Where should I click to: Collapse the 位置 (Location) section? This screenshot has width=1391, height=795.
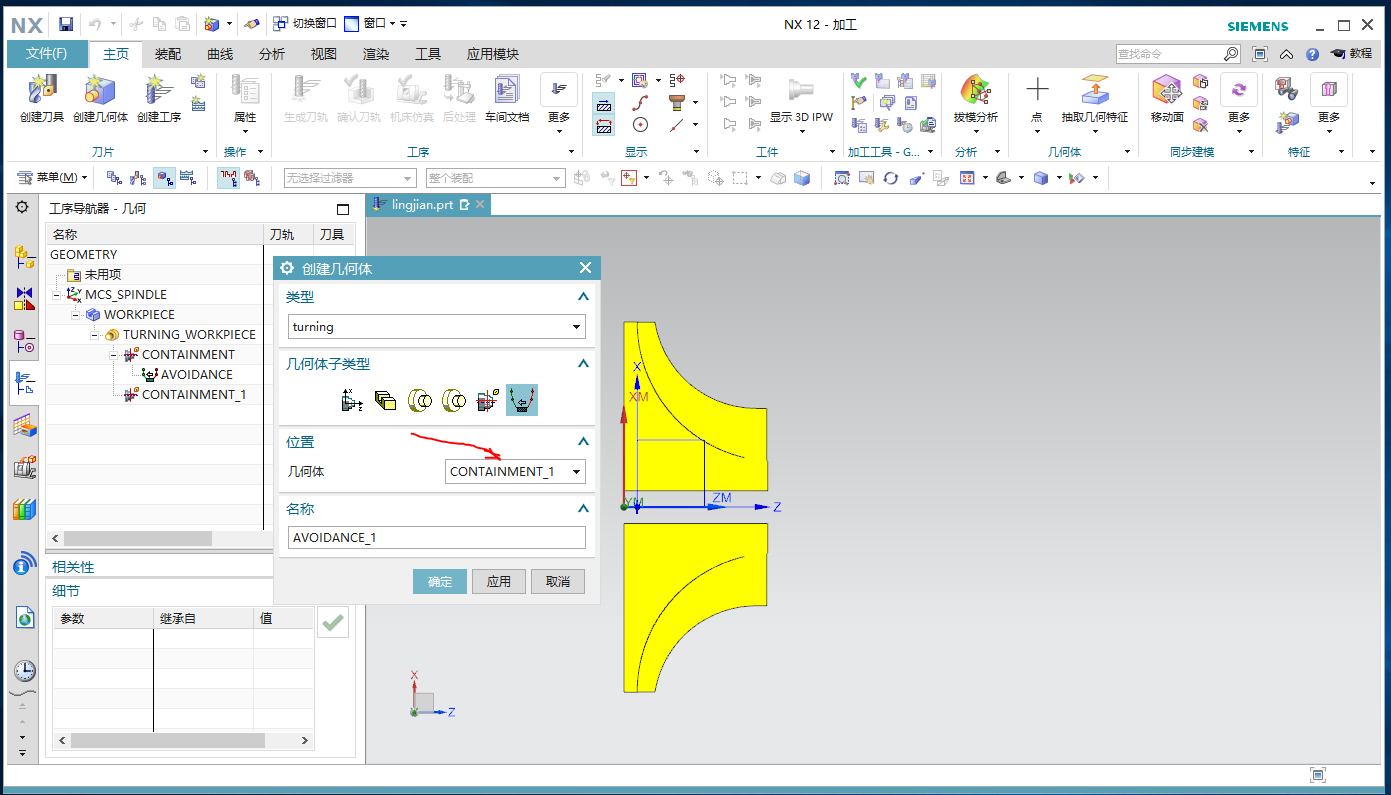pyautogui.click(x=583, y=441)
